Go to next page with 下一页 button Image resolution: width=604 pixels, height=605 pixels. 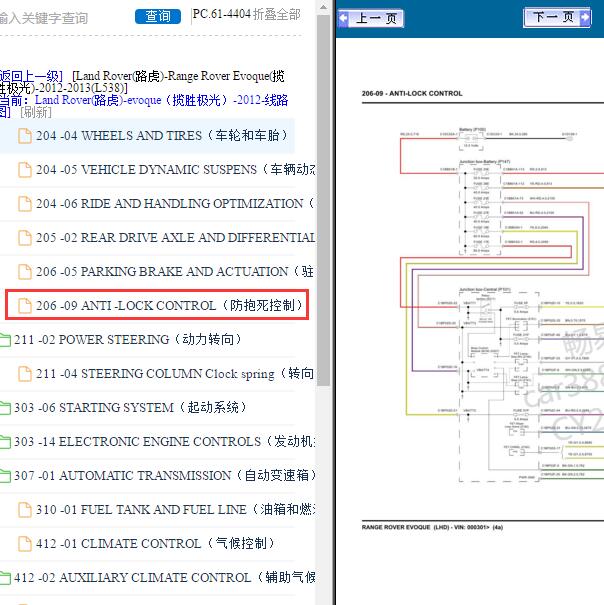[557, 17]
